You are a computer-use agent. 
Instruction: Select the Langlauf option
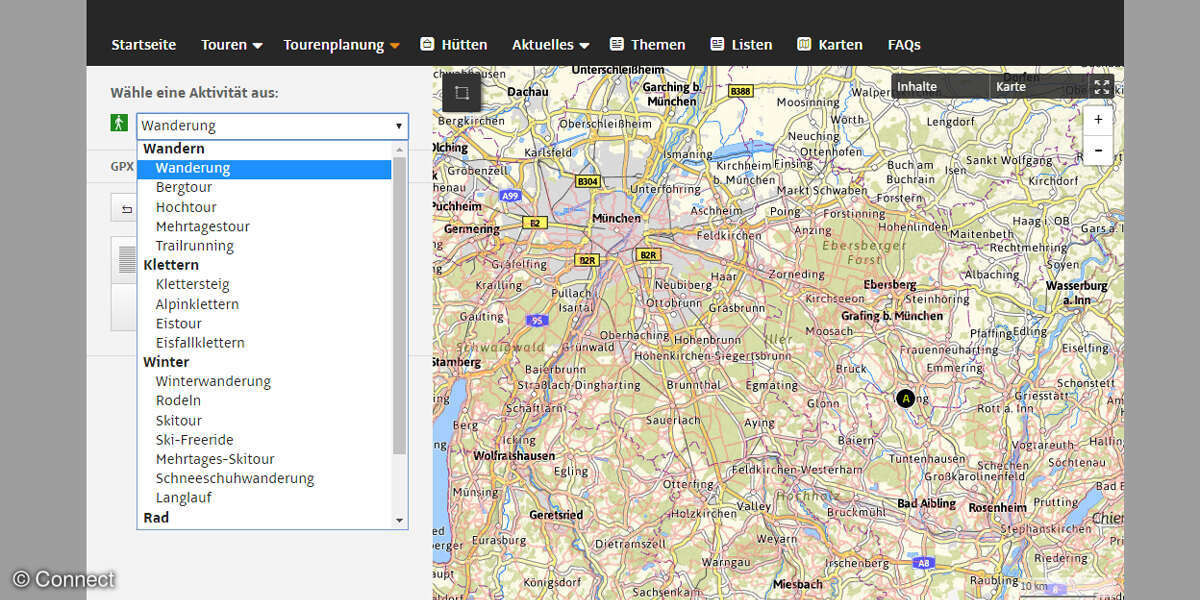265,498
